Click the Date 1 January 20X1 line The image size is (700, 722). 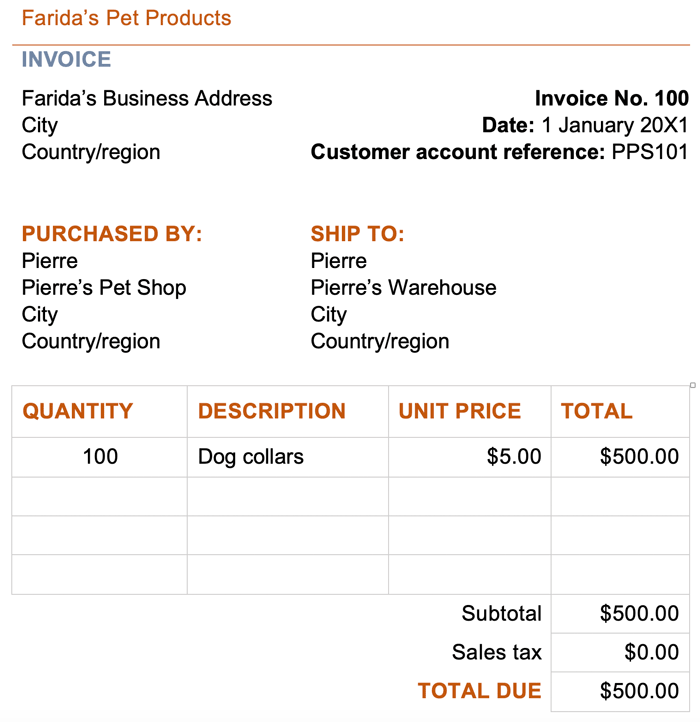click(585, 125)
